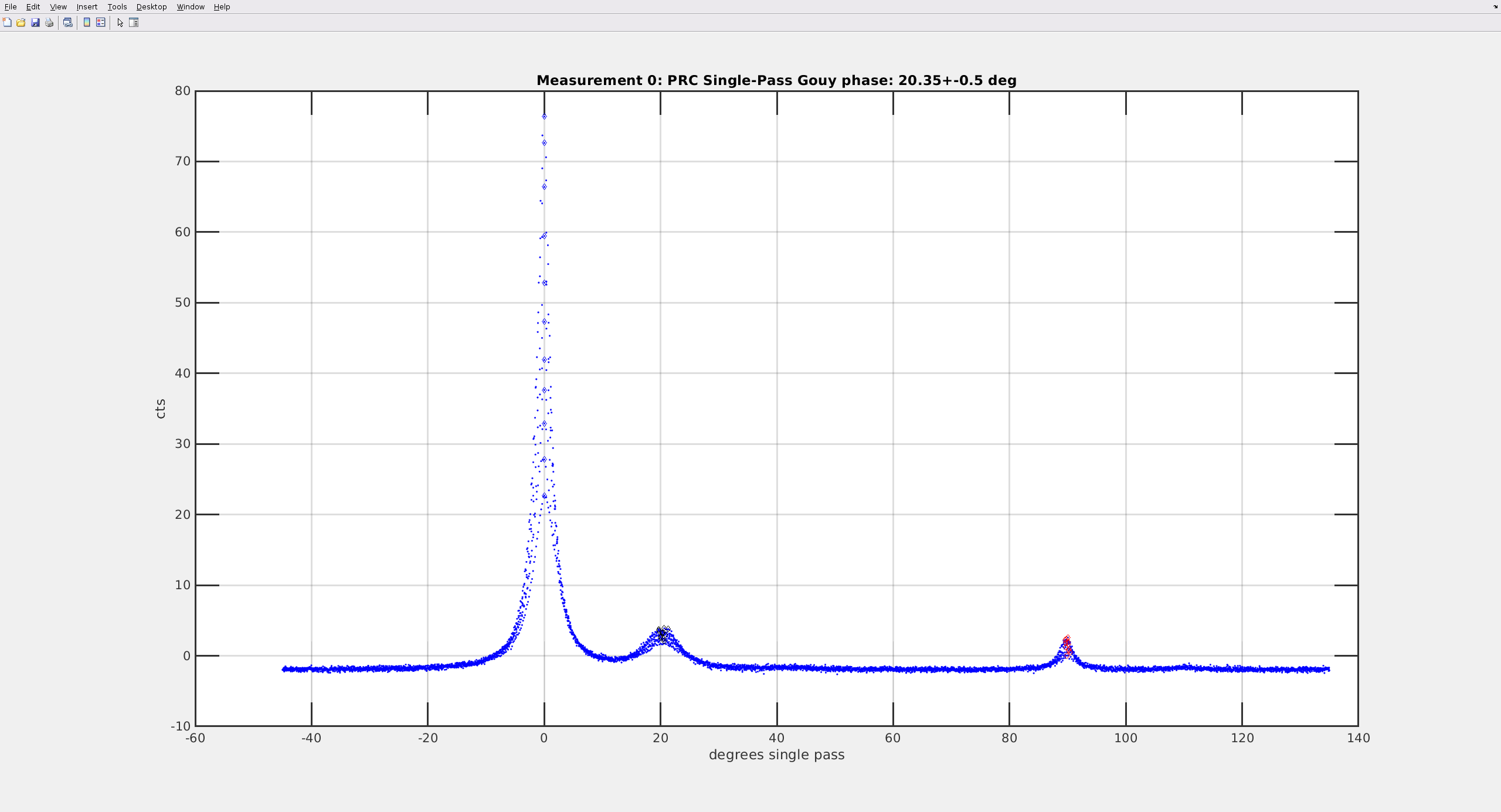The height and width of the screenshot is (812, 1501).
Task: Open the Edit menu
Action: tap(33, 6)
